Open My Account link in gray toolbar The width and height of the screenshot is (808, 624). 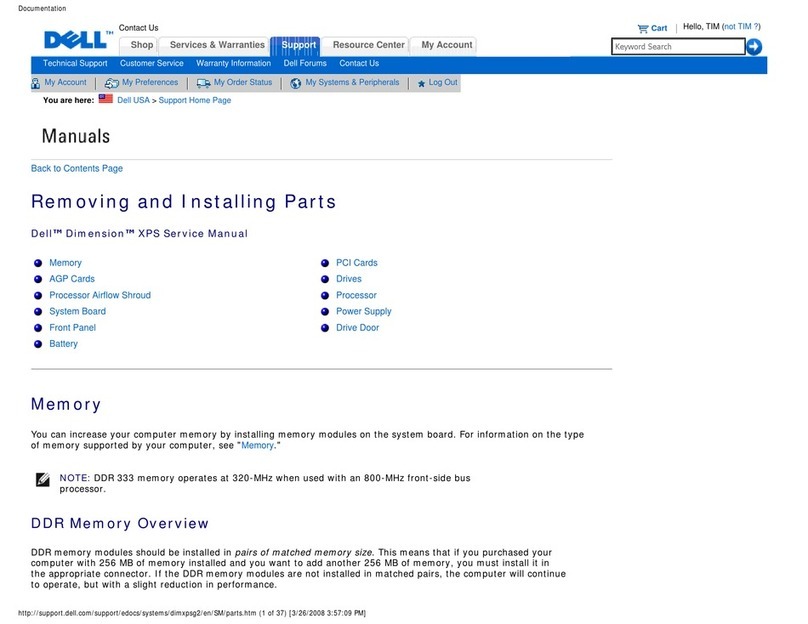[65, 82]
